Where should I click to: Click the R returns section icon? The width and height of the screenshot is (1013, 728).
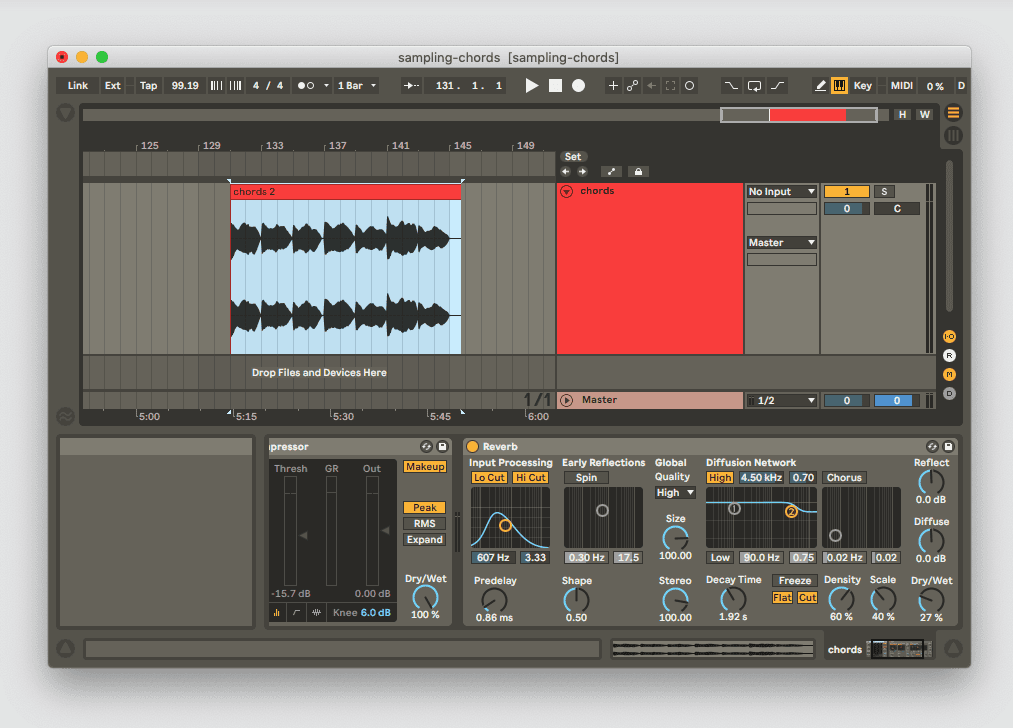[x=947, y=355]
